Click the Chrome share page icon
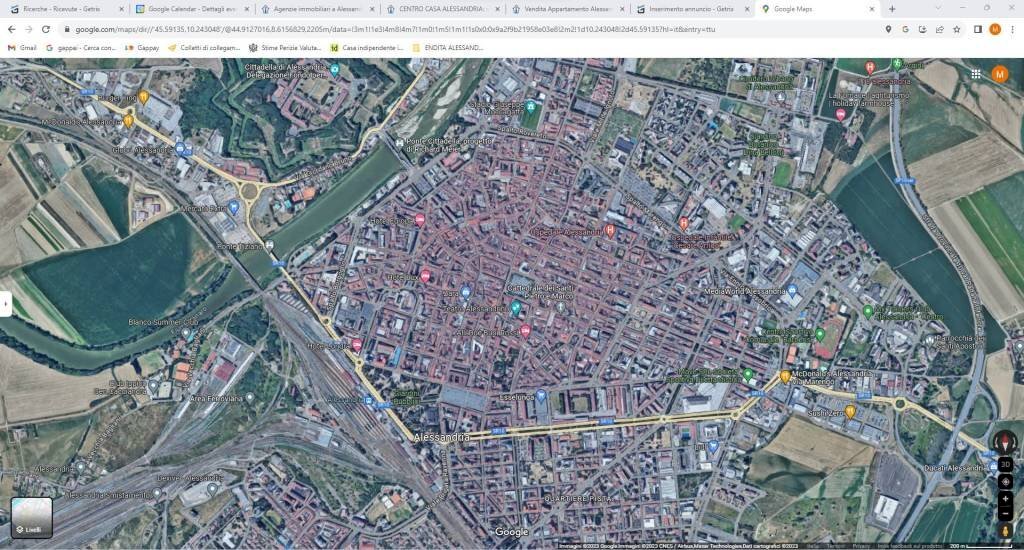Image resolution: width=1024 pixels, height=550 pixels. click(x=939, y=29)
